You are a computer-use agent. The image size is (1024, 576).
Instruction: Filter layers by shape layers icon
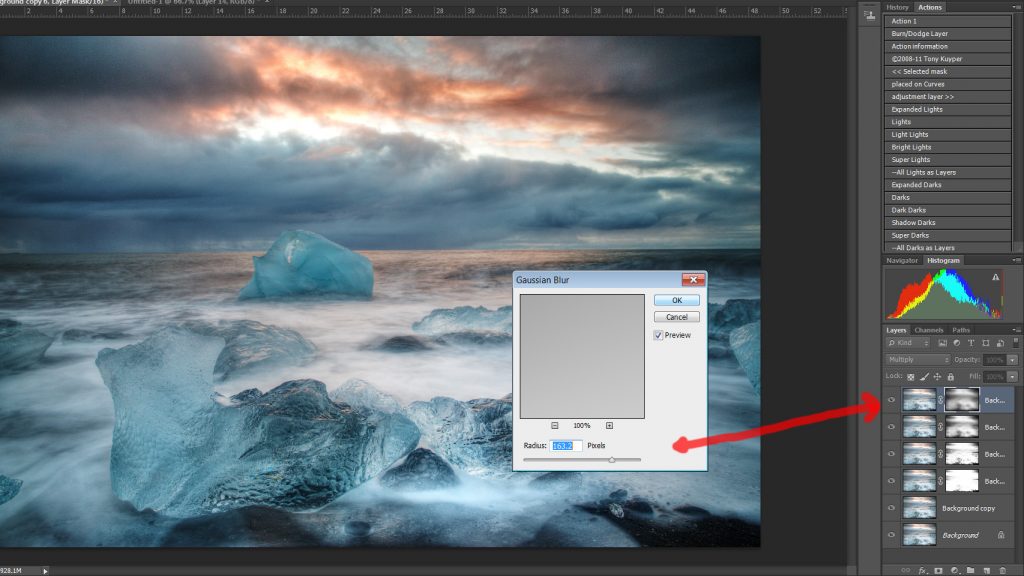[x=985, y=343]
